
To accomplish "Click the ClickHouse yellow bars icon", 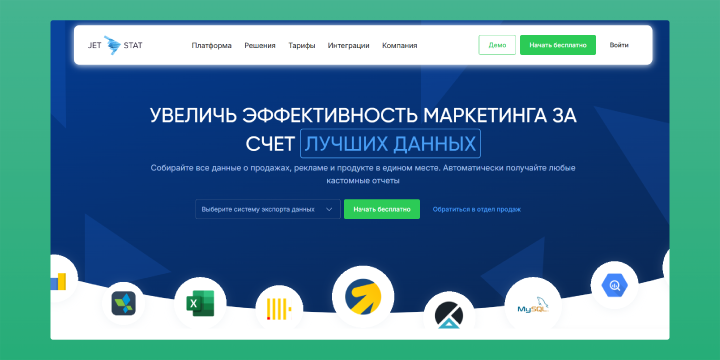I will 279,308.
